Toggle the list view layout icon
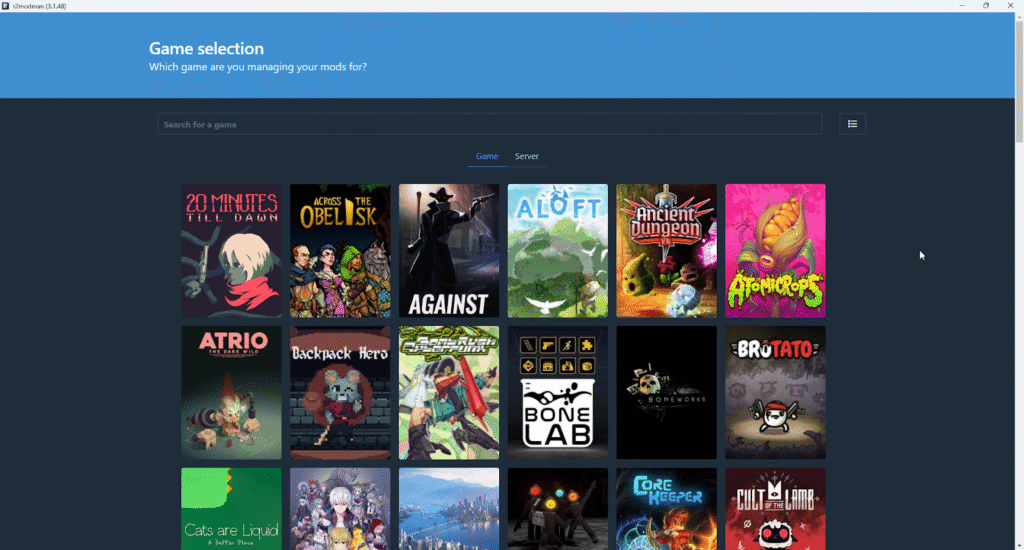This screenshot has width=1024, height=550. pos(852,124)
